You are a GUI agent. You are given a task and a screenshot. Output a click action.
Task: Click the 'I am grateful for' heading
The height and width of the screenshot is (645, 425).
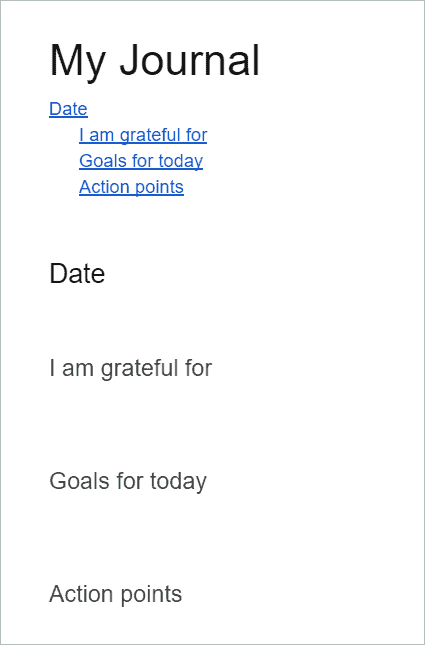click(x=131, y=368)
